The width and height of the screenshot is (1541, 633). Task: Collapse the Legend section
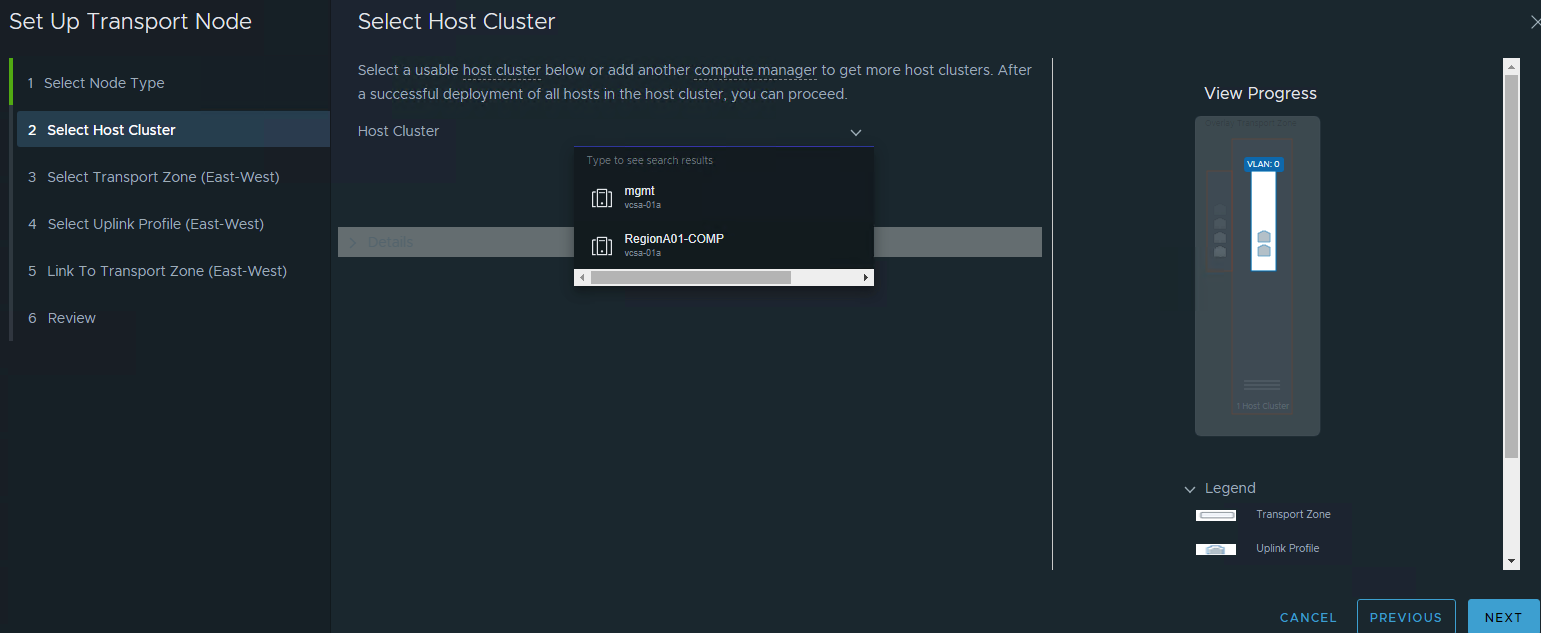[x=1190, y=489]
